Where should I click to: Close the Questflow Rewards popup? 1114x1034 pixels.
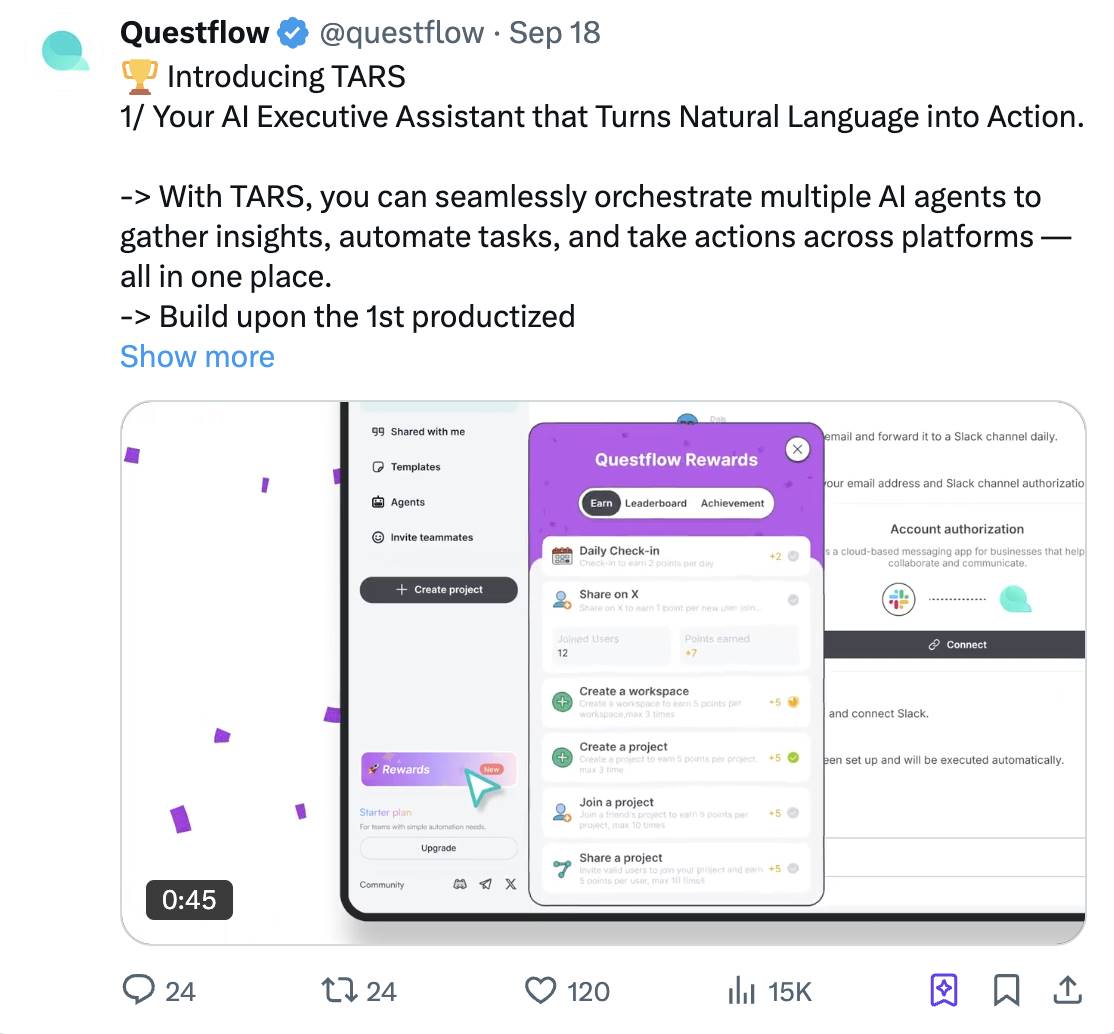[x=797, y=449]
